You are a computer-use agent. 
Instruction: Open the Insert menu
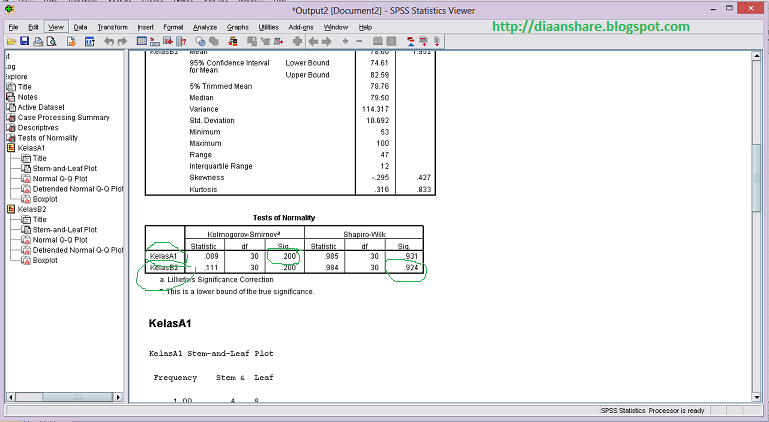pyautogui.click(x=146, y=27)
